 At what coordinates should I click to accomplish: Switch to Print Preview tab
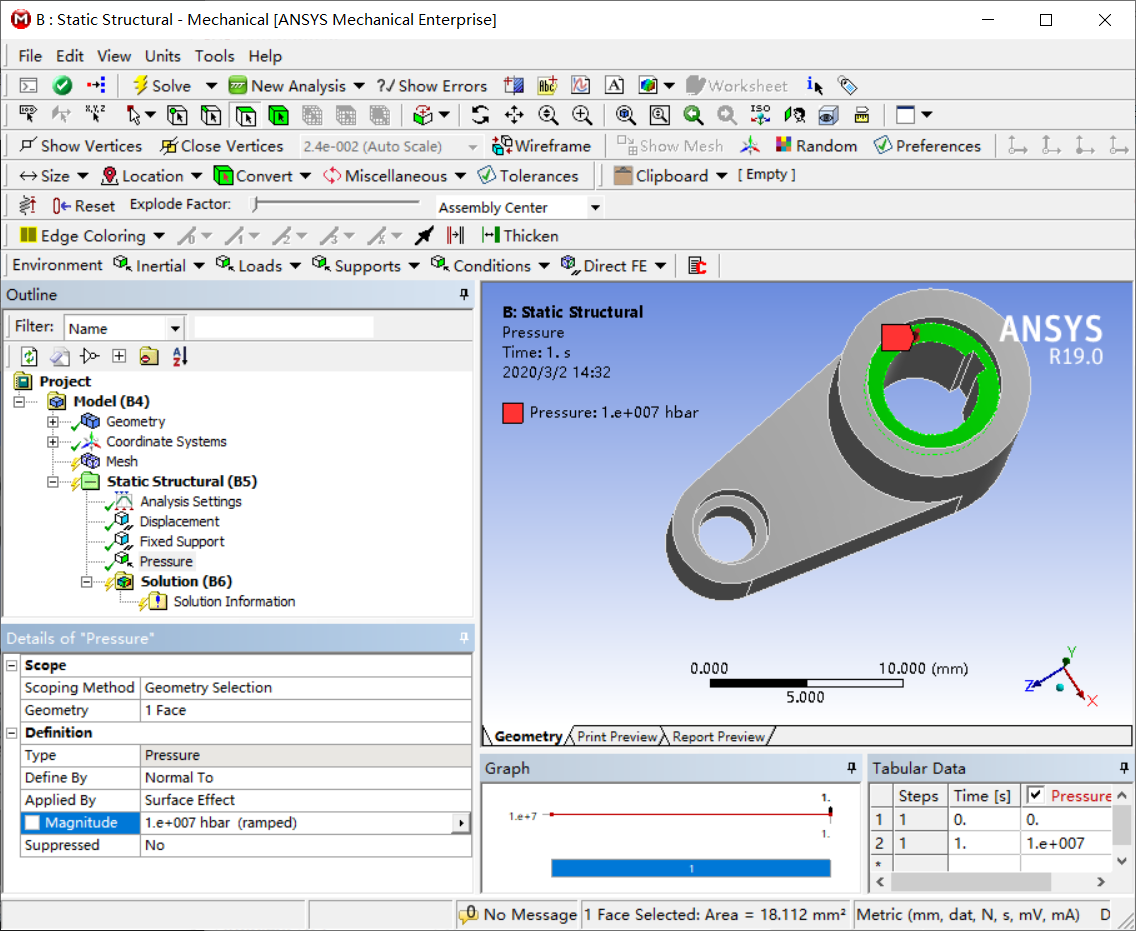617,736
